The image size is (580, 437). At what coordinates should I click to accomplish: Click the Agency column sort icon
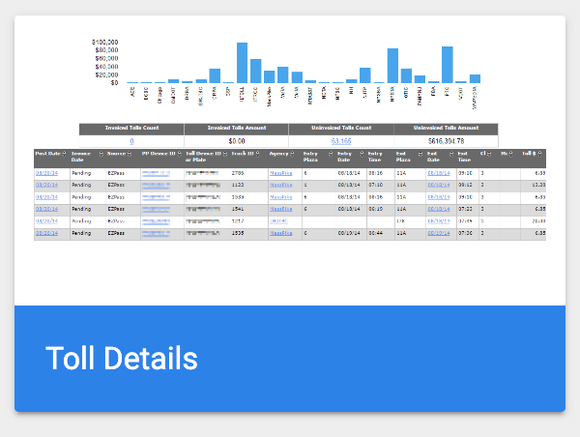pos(293,154)
